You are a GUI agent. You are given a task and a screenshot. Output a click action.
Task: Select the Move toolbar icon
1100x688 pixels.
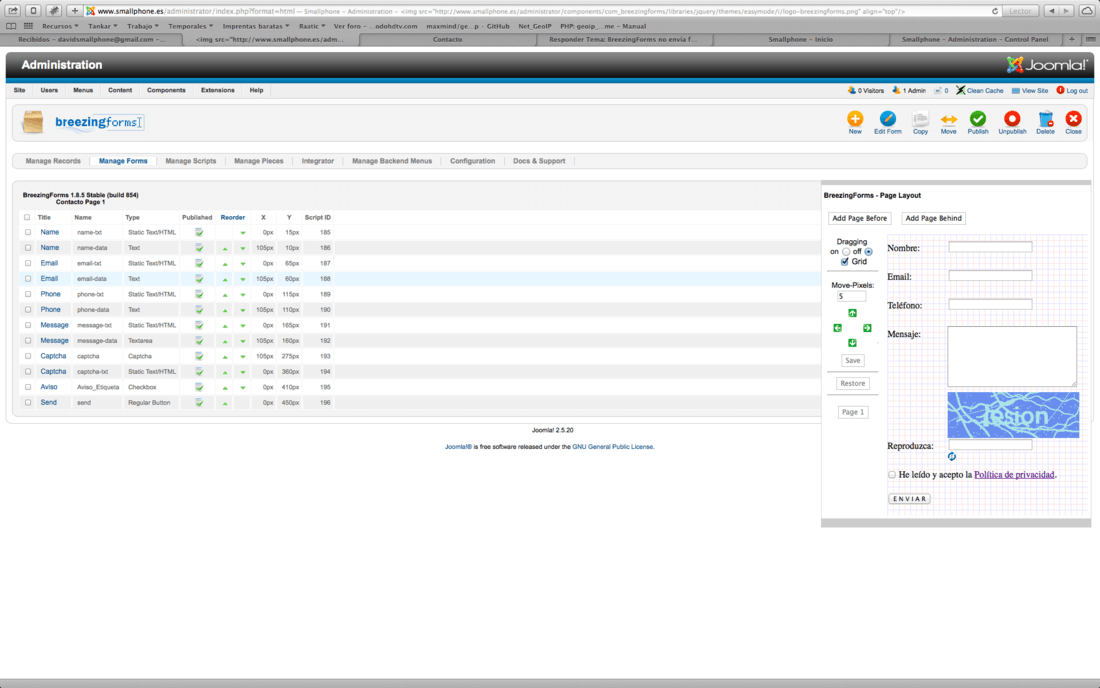coord(948,119)
